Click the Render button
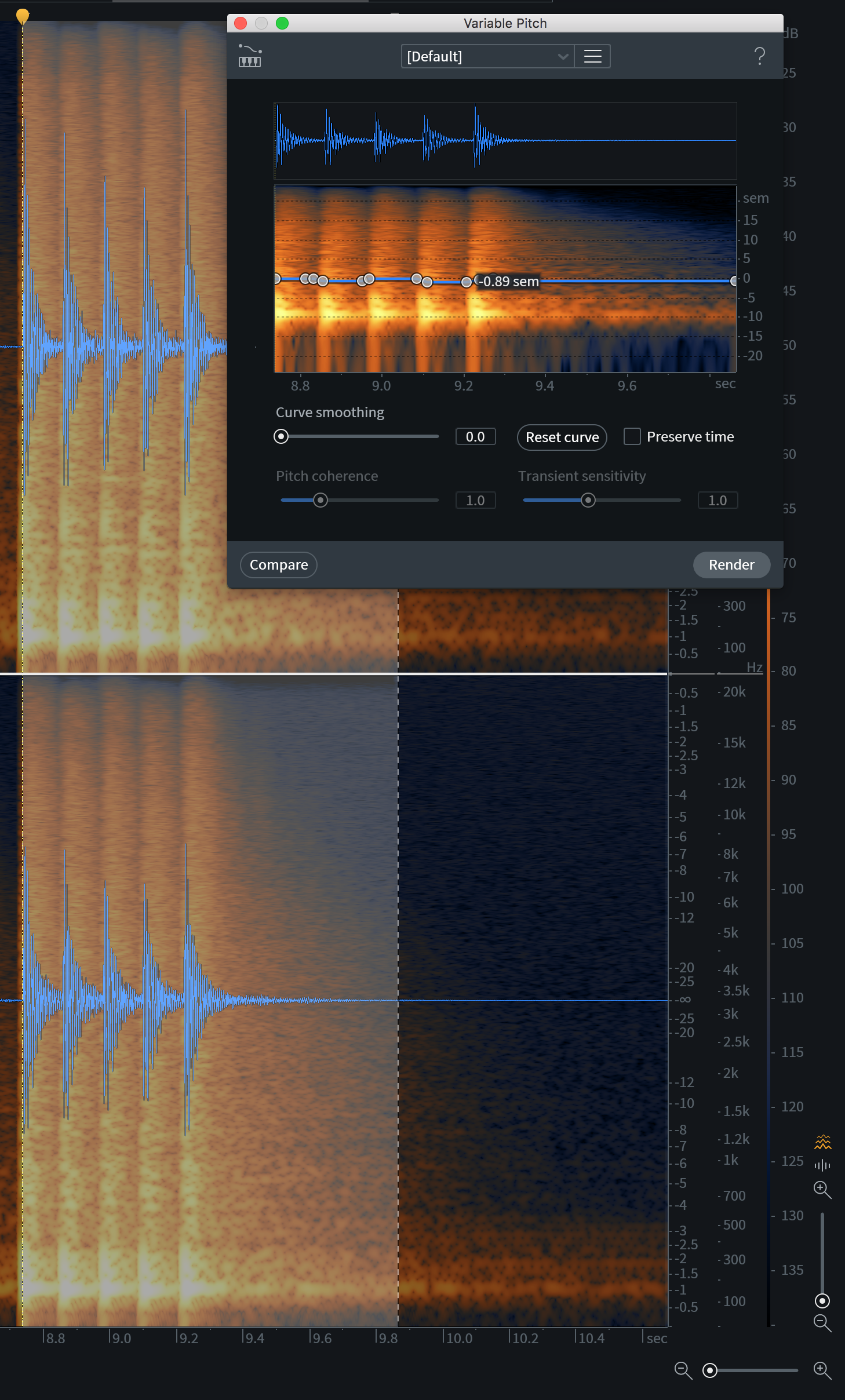The width and height of the screenshot is (845, 1400). click(731, 565)
